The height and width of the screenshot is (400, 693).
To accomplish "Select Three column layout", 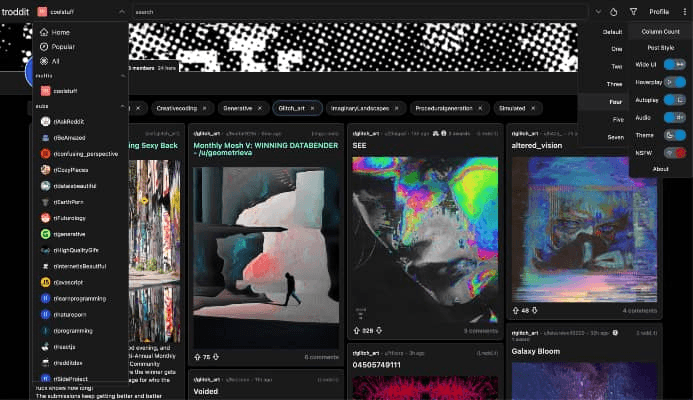I will (x=614, y=84).
